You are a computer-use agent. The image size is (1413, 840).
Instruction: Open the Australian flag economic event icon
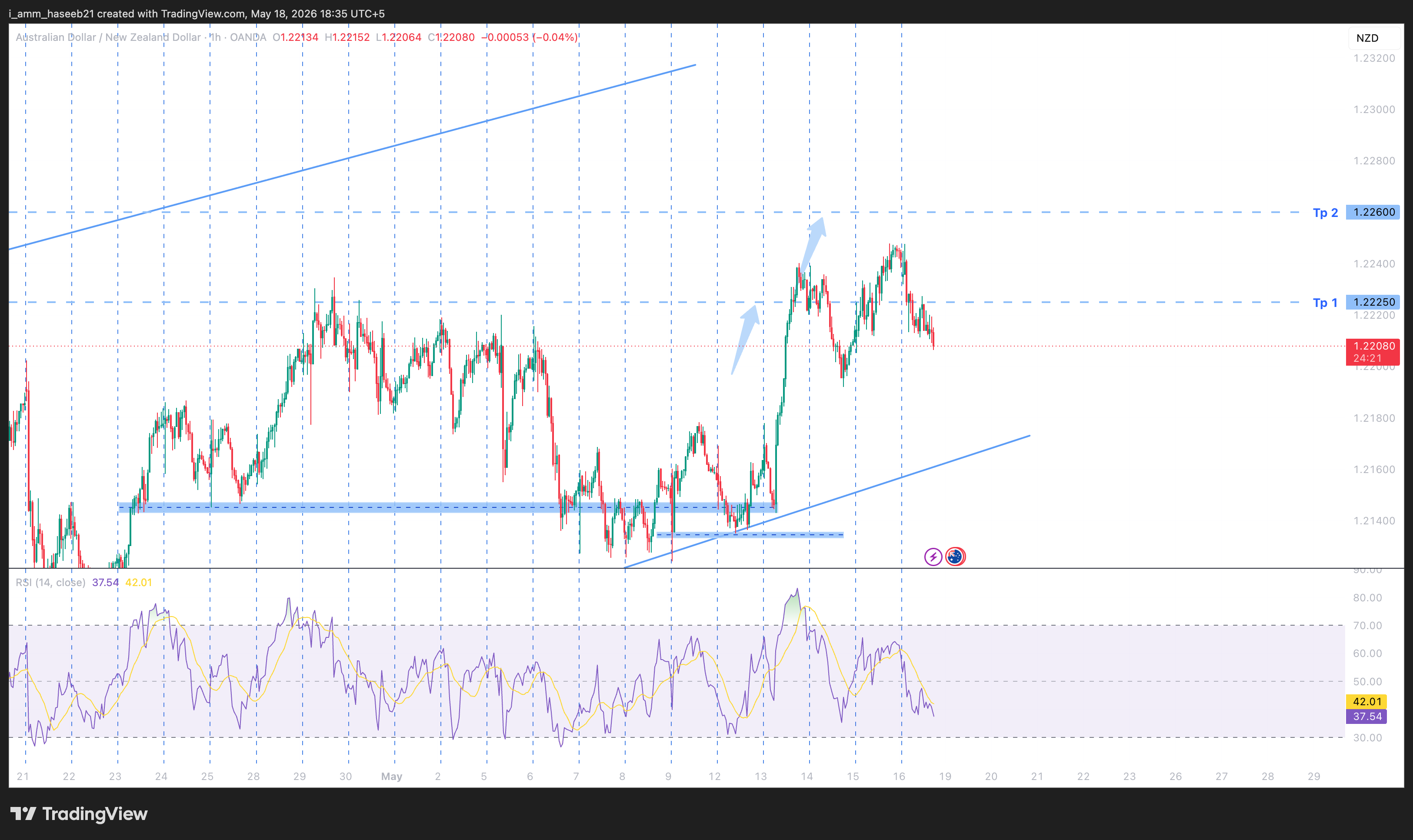tap(955, 557)
